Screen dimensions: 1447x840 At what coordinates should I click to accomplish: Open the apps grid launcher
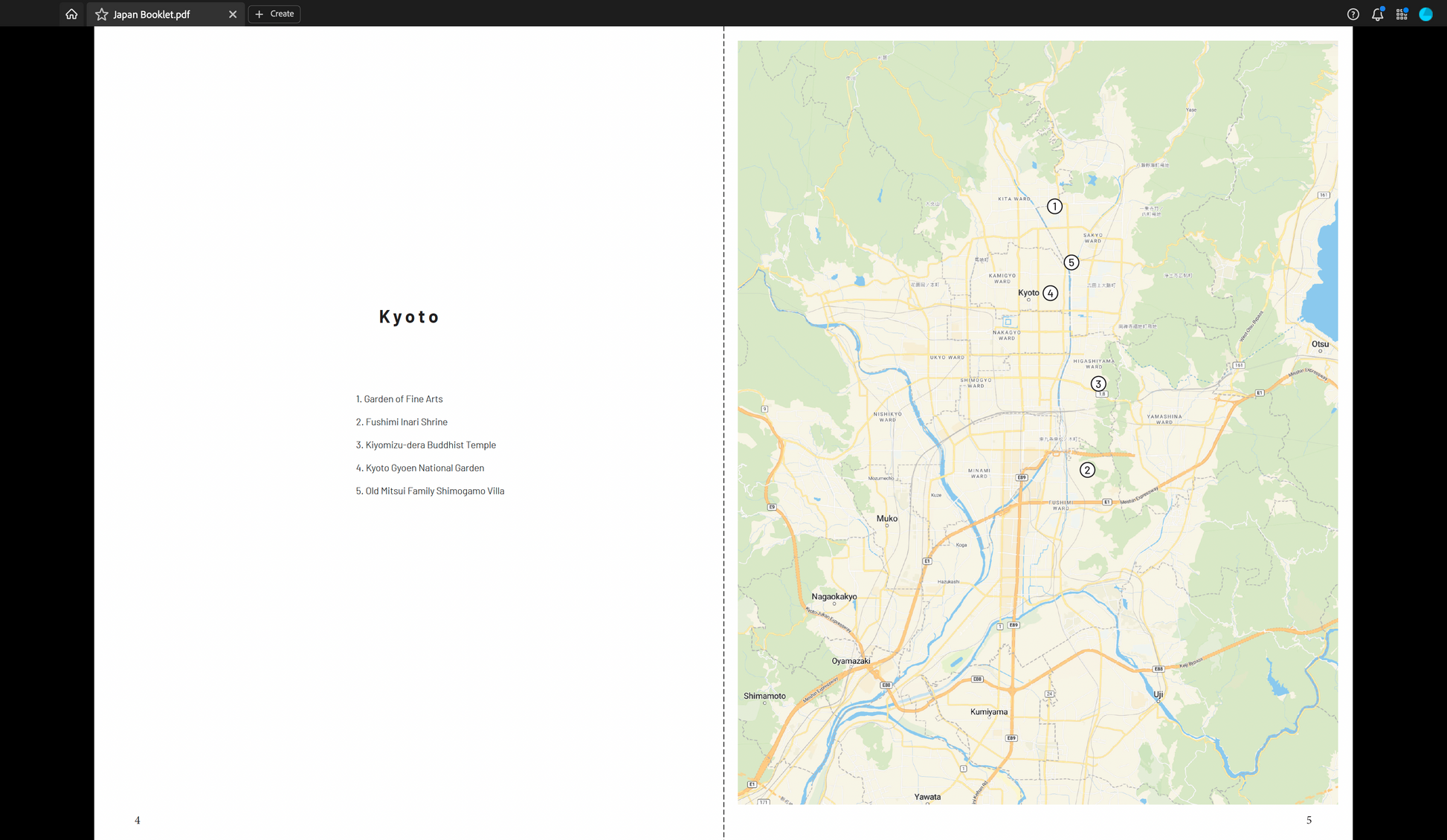tap(1402, 14)
